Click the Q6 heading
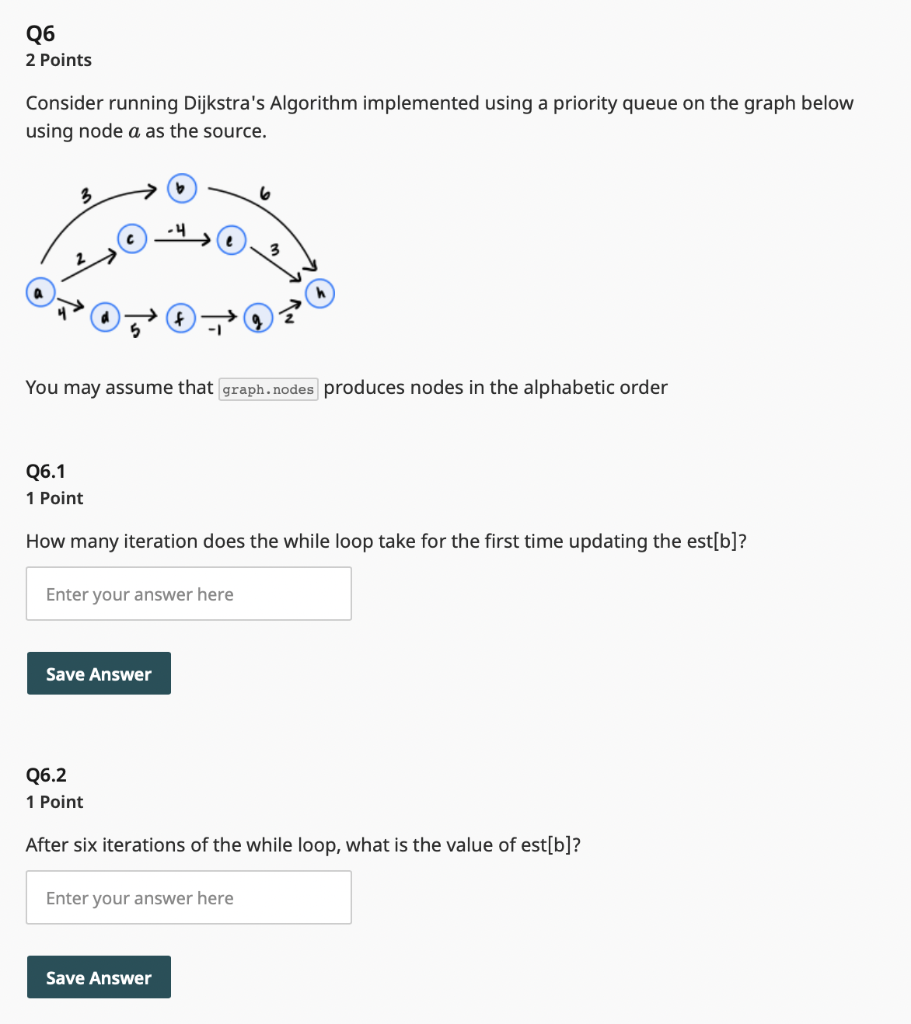 pos(40,33)
